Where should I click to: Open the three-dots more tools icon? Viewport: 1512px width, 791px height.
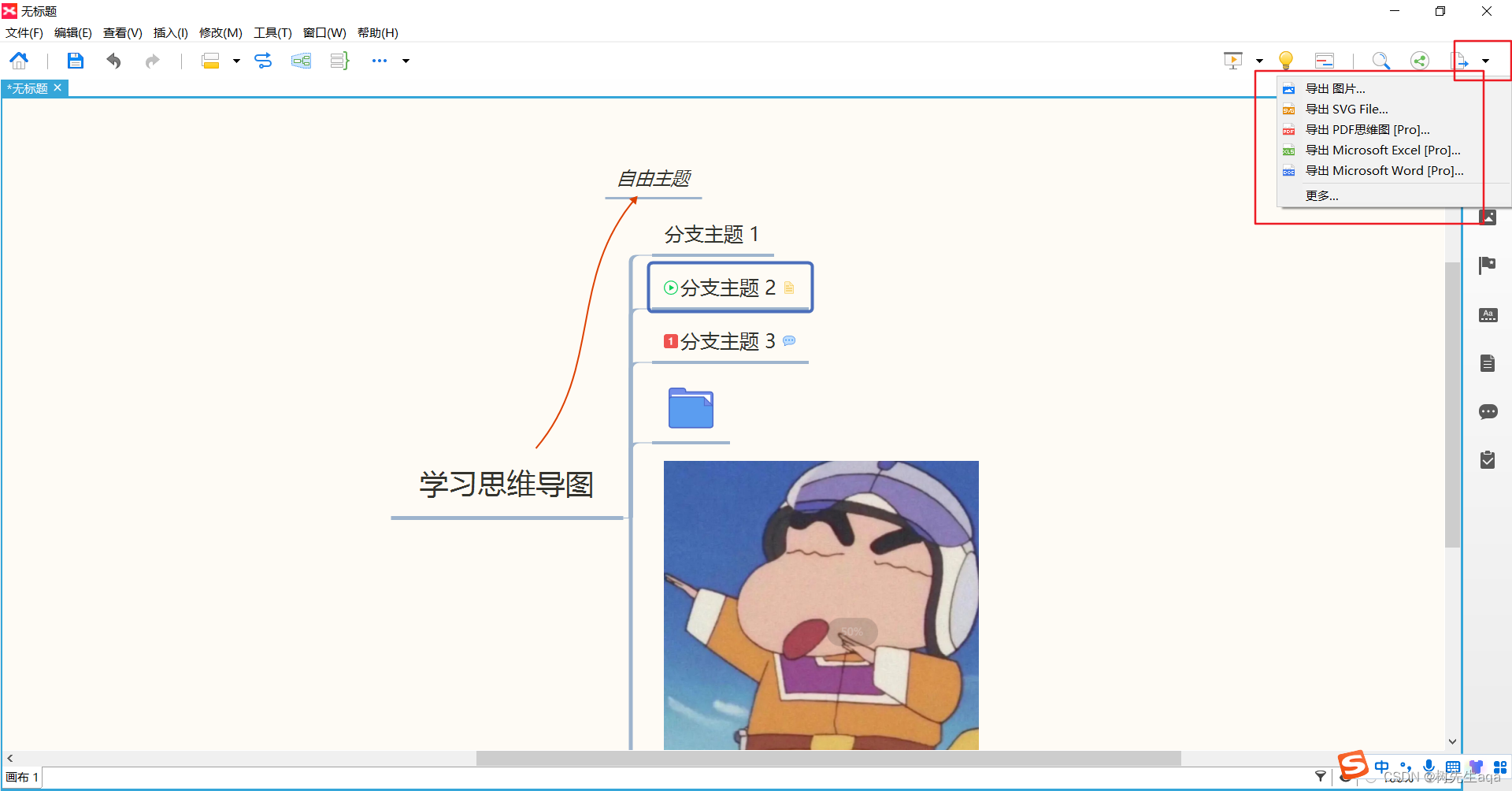pos(380,61)
